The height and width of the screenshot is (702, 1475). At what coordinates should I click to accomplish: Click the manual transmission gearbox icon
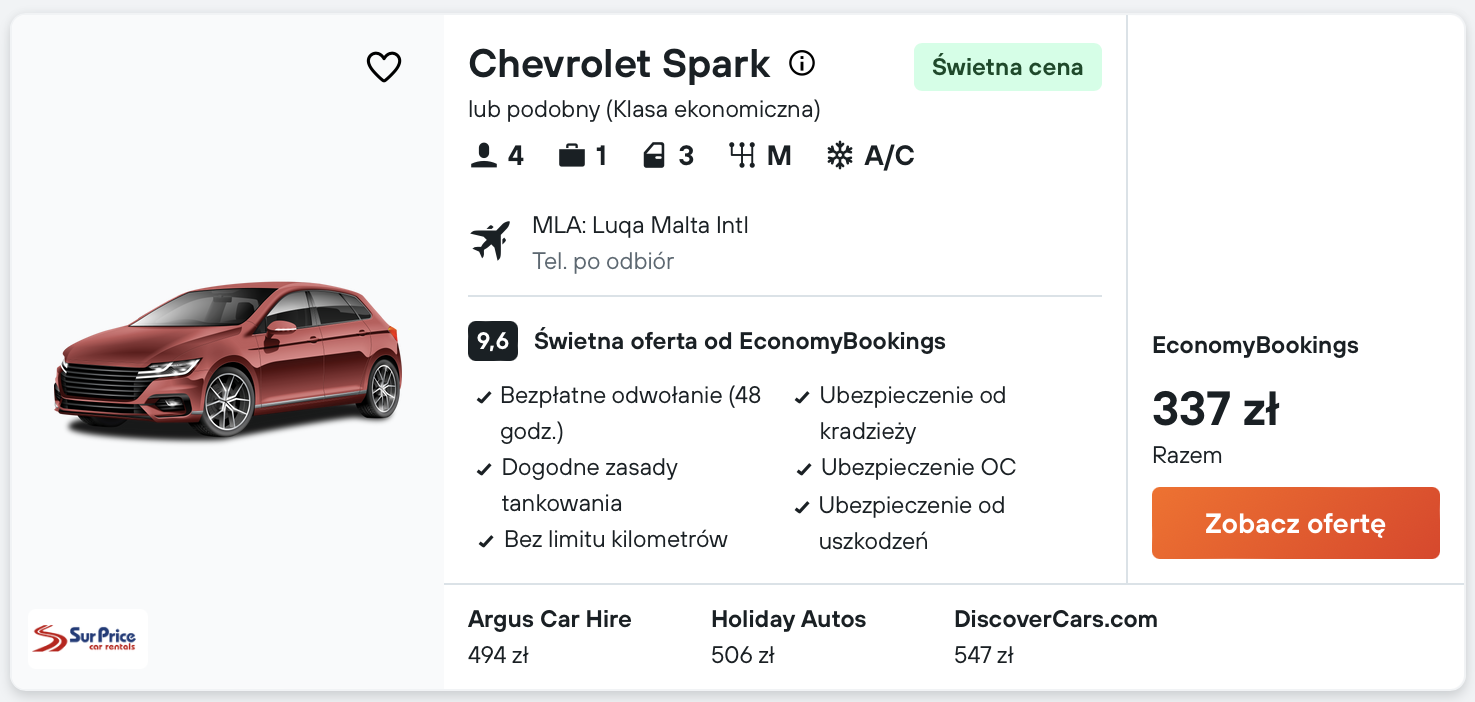[742, 156]
